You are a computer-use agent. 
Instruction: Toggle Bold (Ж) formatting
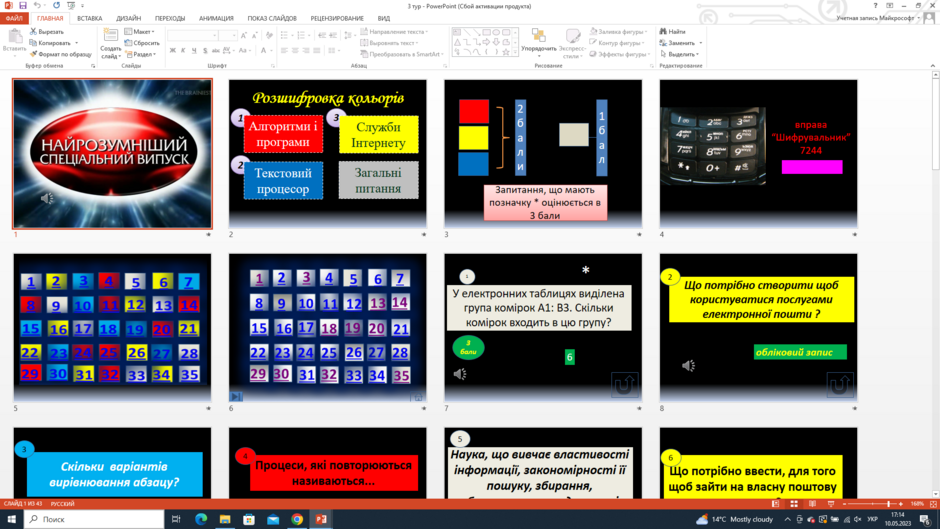[x=173, y=51]
